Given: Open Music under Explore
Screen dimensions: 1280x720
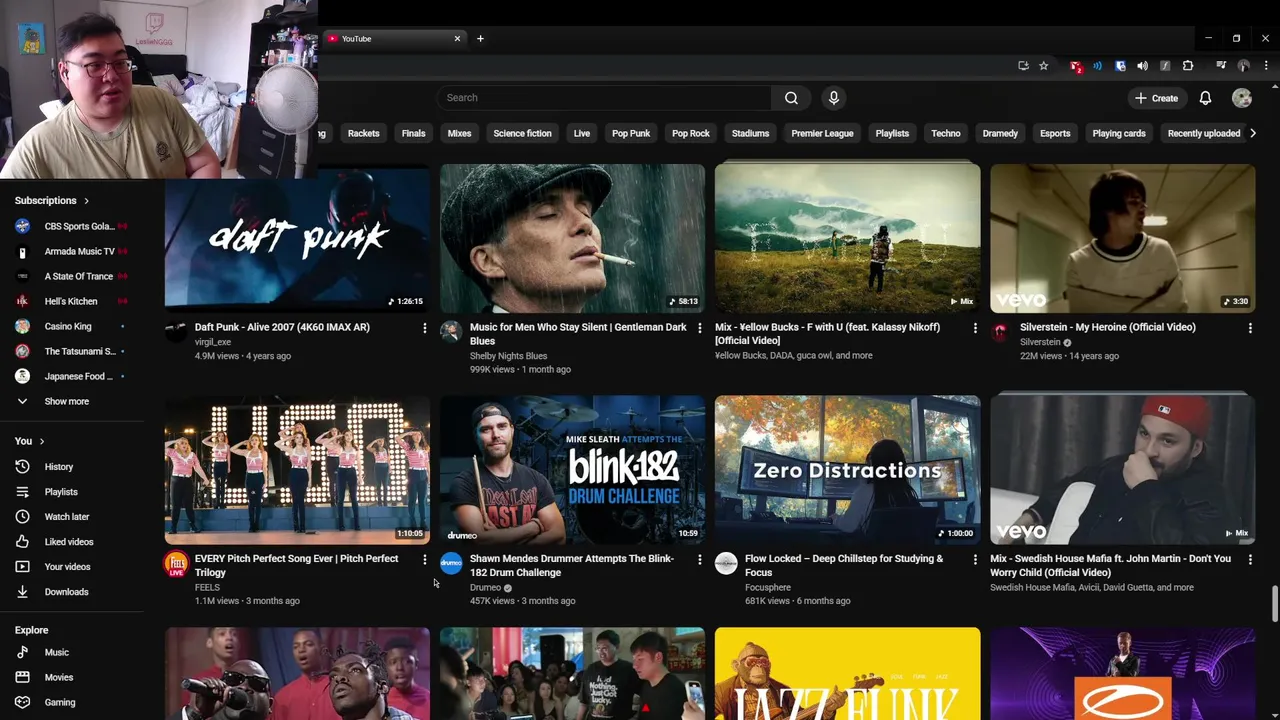Looking at the screenshot, I should pyautogui.click(x=56, y=652).
